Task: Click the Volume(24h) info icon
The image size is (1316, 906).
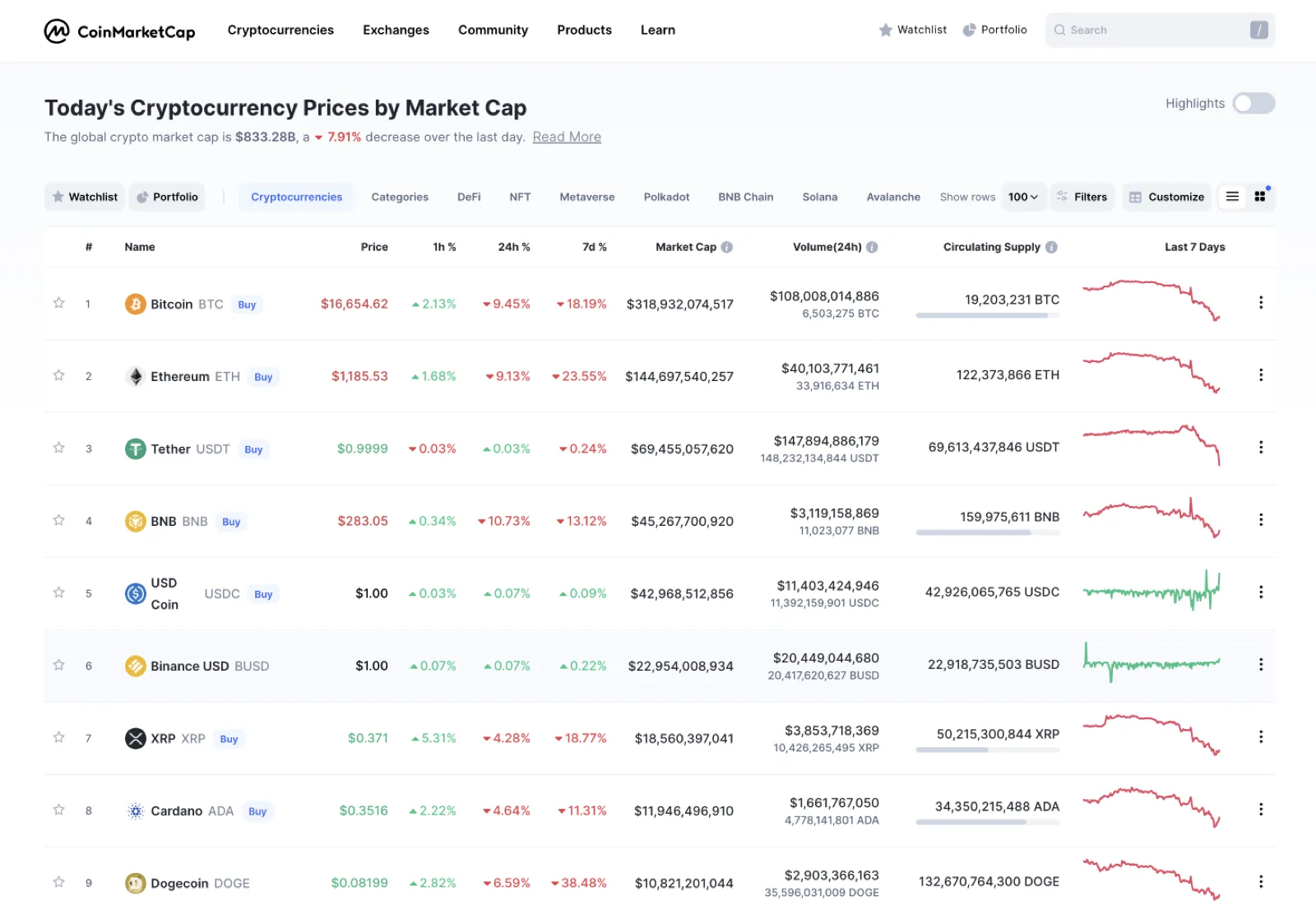Action: 872,247
